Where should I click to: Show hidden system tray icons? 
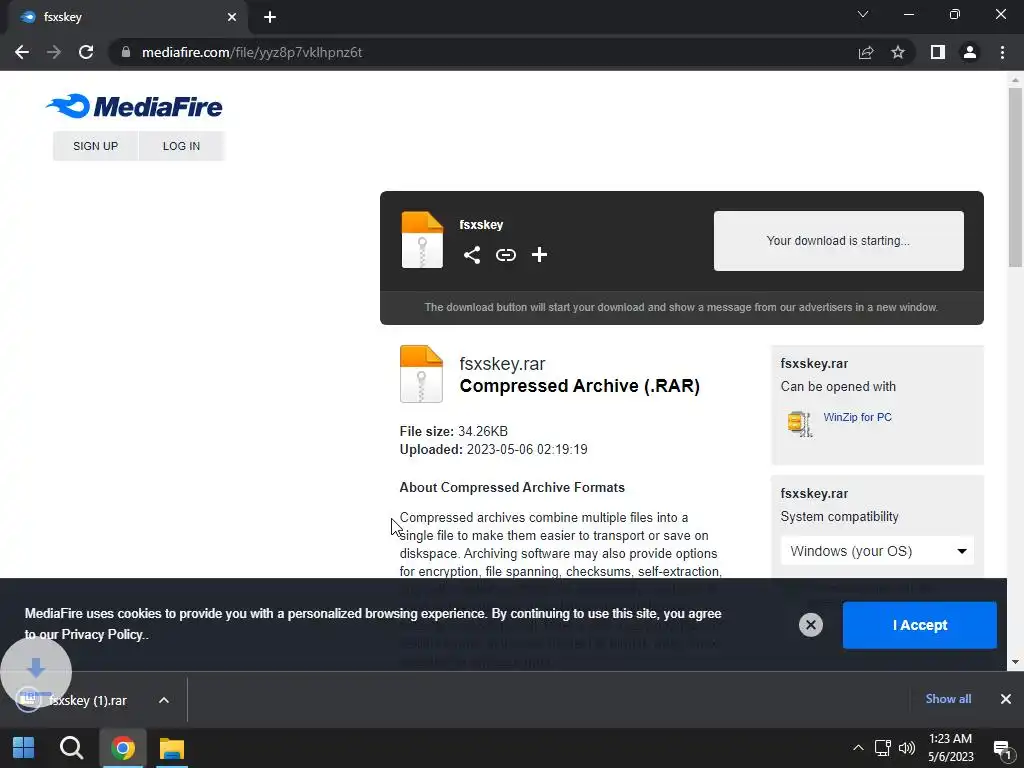pos(858,748)
